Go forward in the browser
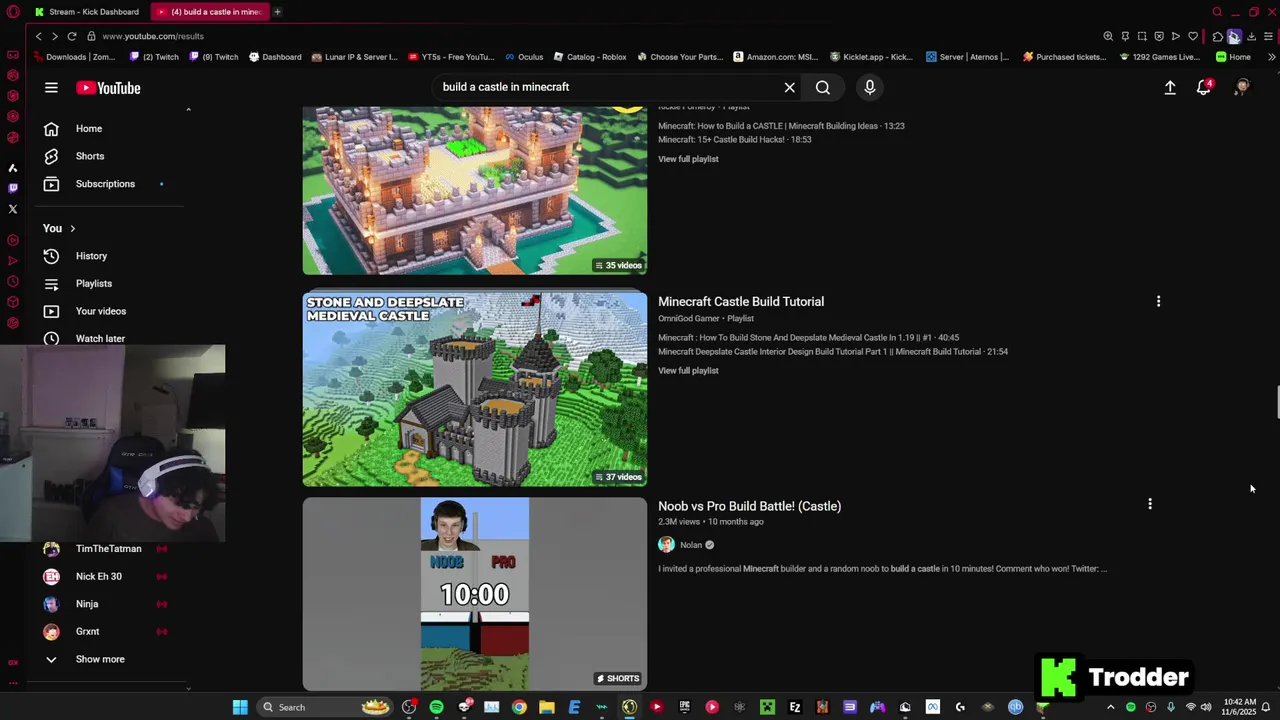This screenshot has width=1280, height=720. coord(54,36)
